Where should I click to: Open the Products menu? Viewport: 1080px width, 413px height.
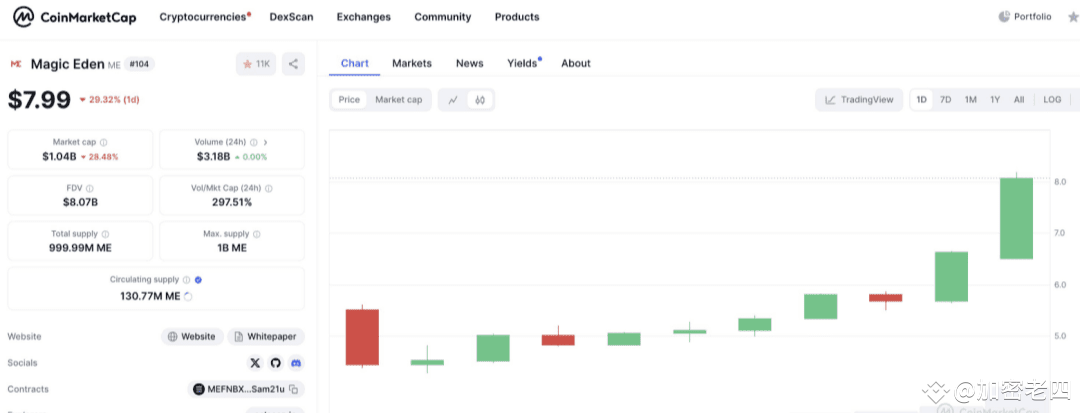pos(517,17)
